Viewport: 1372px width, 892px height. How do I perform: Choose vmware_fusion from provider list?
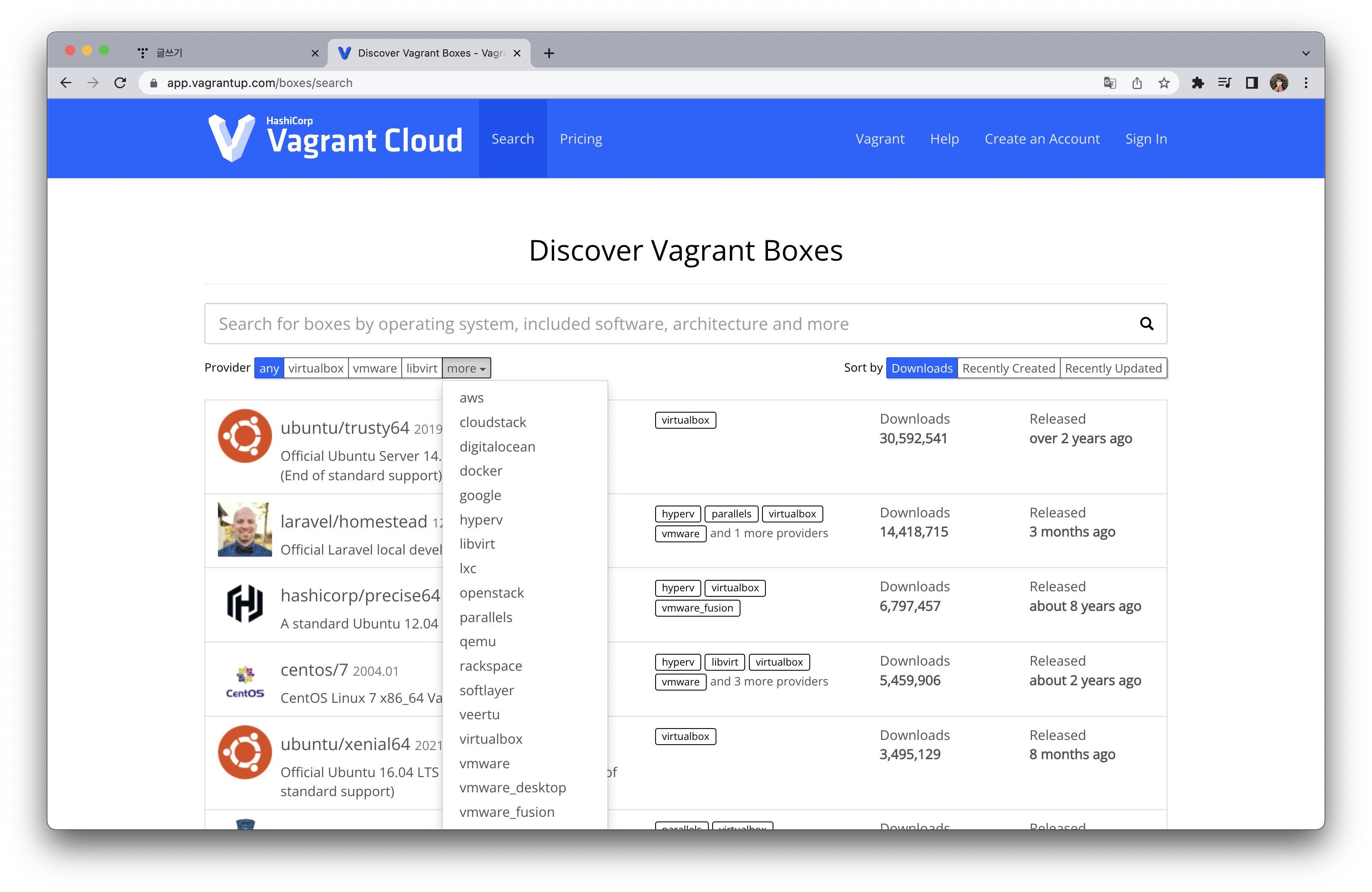[525, 812]
